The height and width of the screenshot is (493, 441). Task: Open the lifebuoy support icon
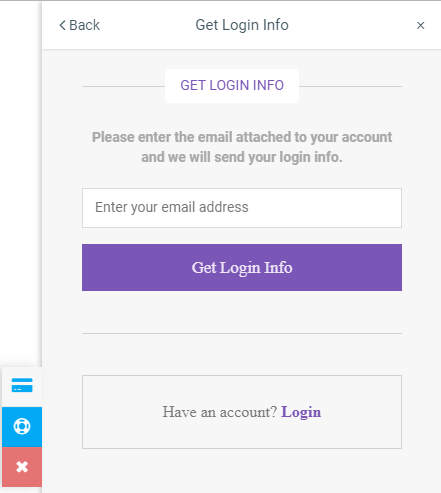point(22,426)
